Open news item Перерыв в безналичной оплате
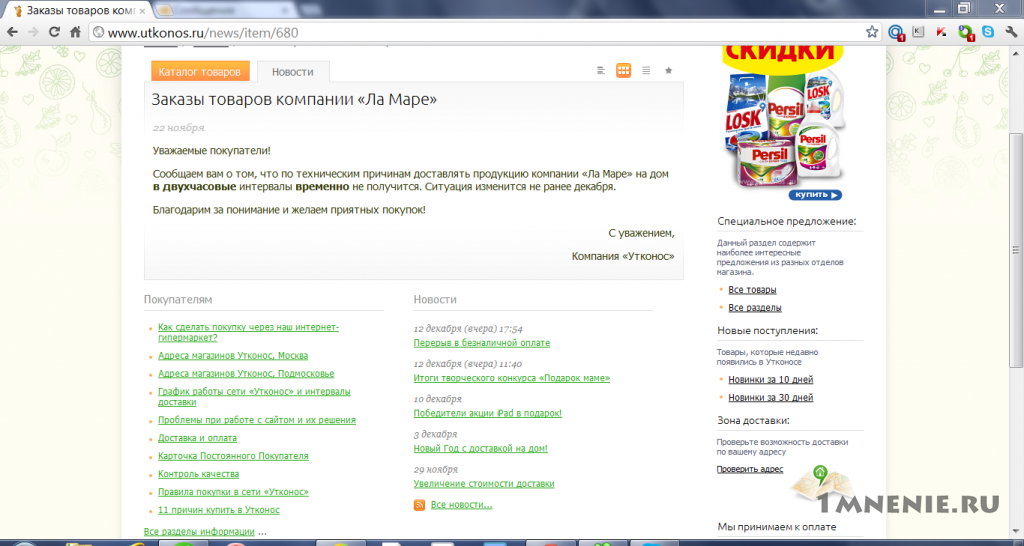1024x546 pixels. click(482, 343)
